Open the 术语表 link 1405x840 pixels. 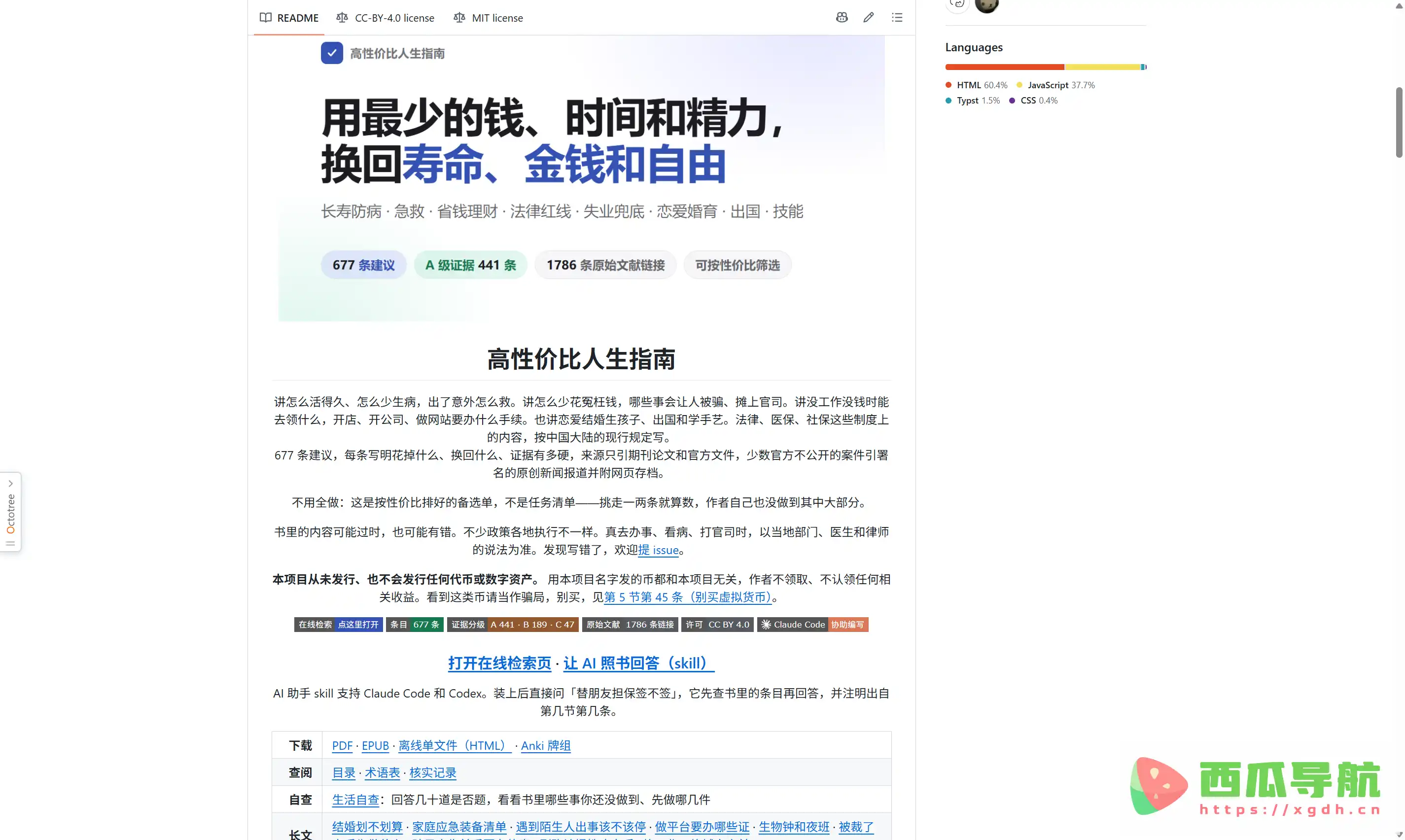coord(382,772)
